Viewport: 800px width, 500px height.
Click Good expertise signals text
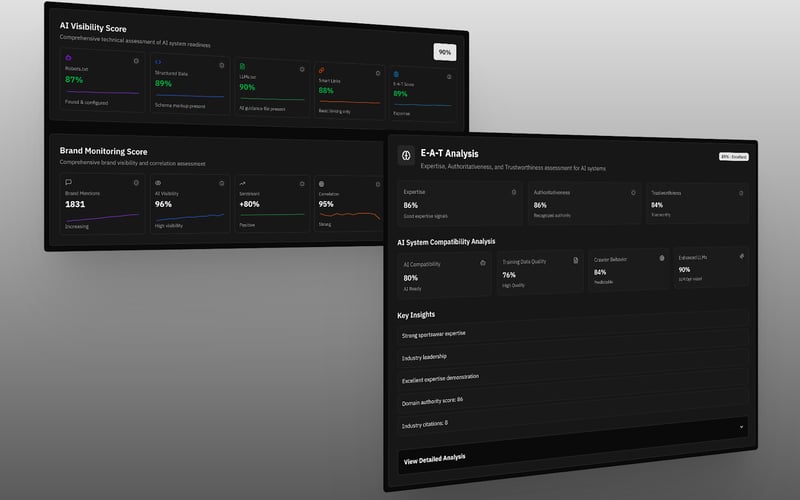point(426,216)
